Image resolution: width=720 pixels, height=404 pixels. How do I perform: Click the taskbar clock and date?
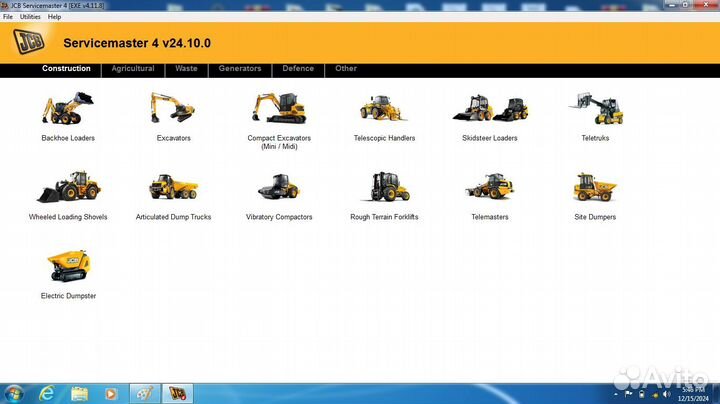(693, 394)
